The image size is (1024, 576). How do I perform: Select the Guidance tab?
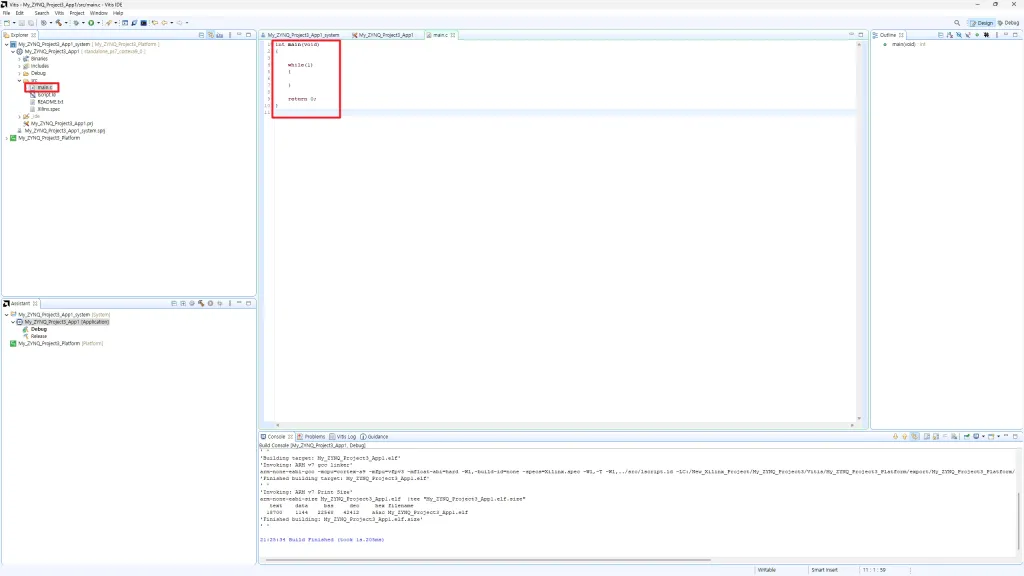[374, 437]
